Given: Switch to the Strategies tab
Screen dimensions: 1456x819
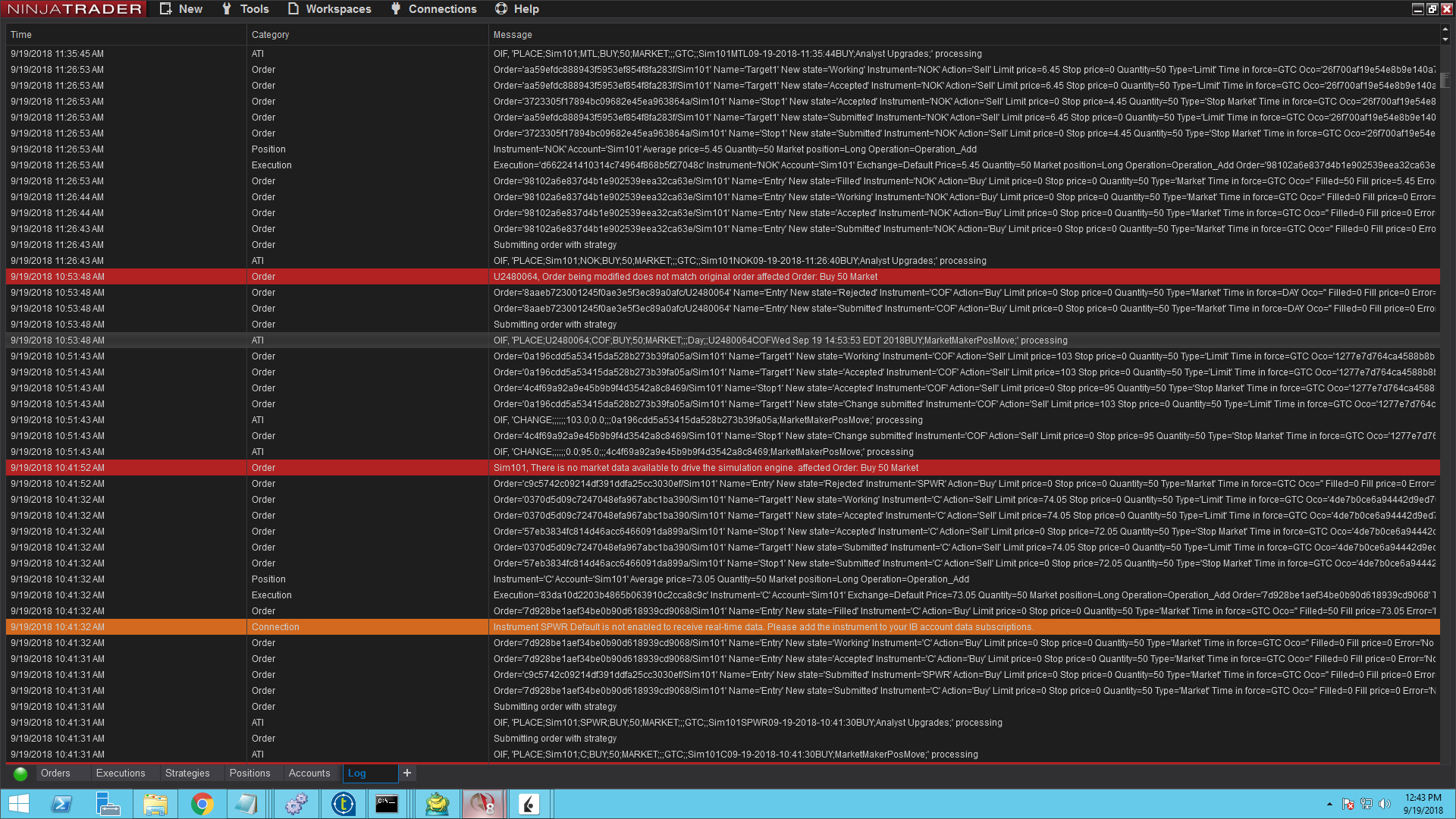Looking at the screenshot, I should (x=187, y=773).
